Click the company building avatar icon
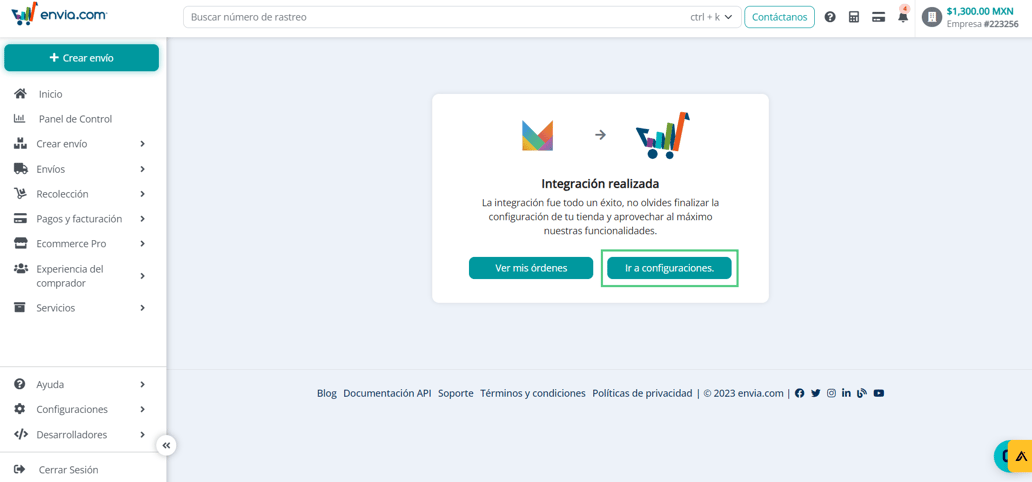Screen dimensions: 1032x482 tap(932, 17)
